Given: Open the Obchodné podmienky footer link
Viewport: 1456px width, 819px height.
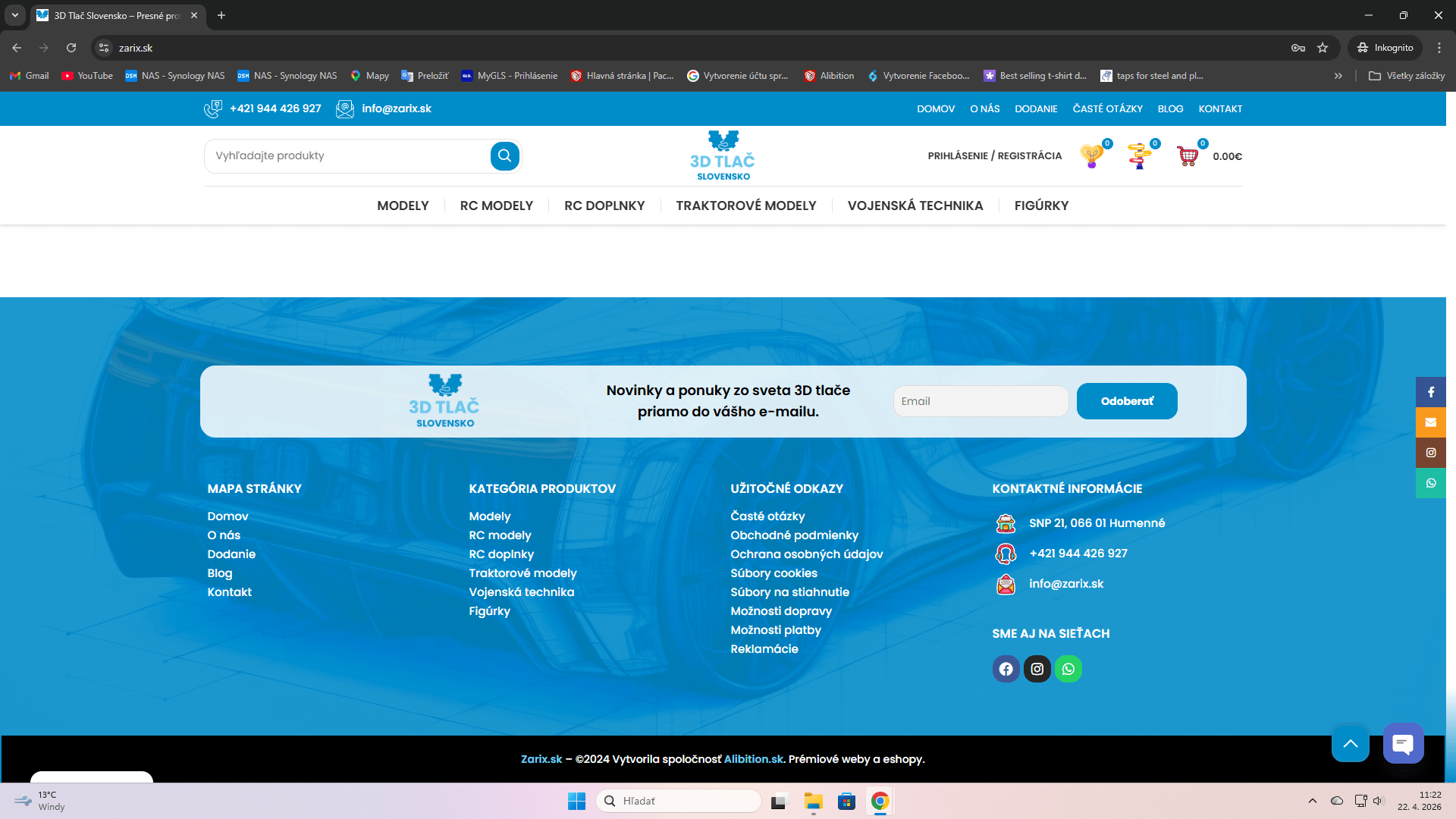Looking at the screenshot, I should 794,535.
